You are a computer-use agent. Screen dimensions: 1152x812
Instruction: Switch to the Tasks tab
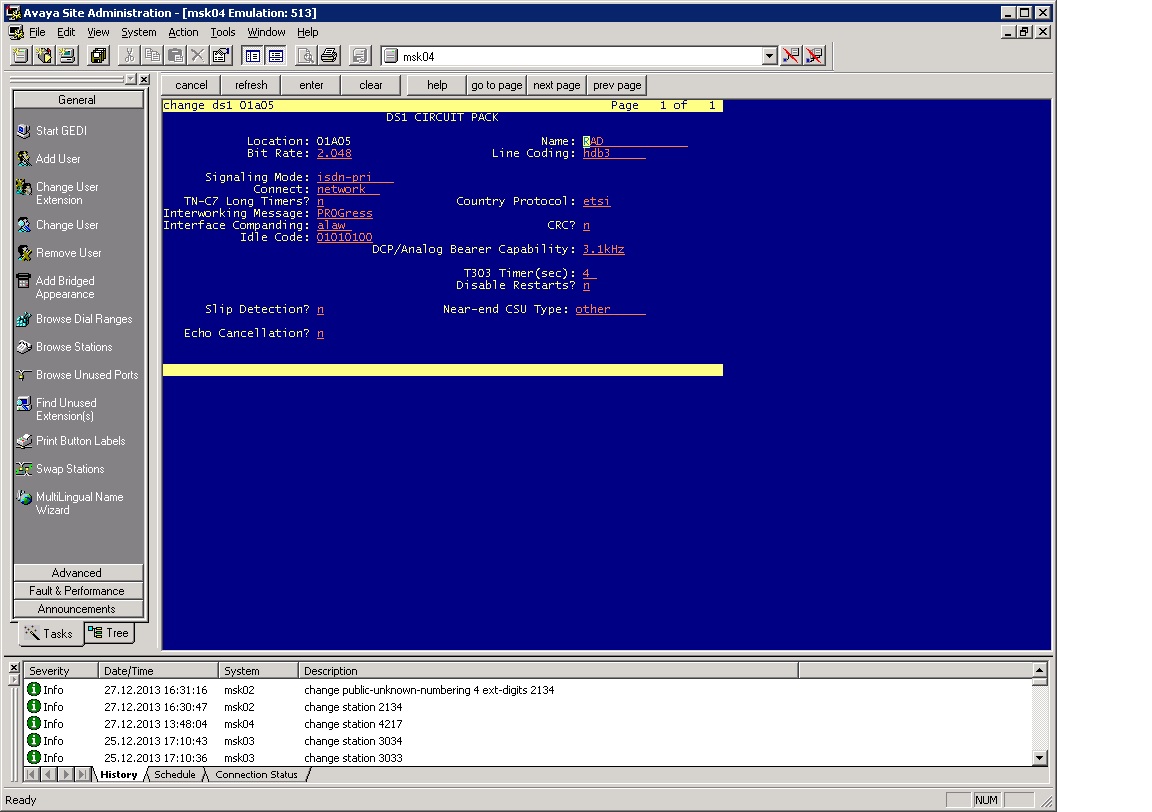(x=50, y=633)
